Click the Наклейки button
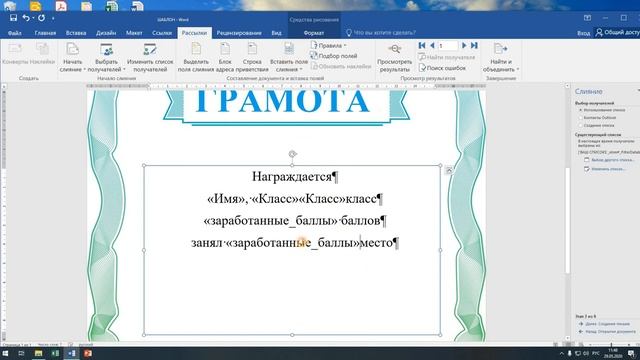 [42, 54]
